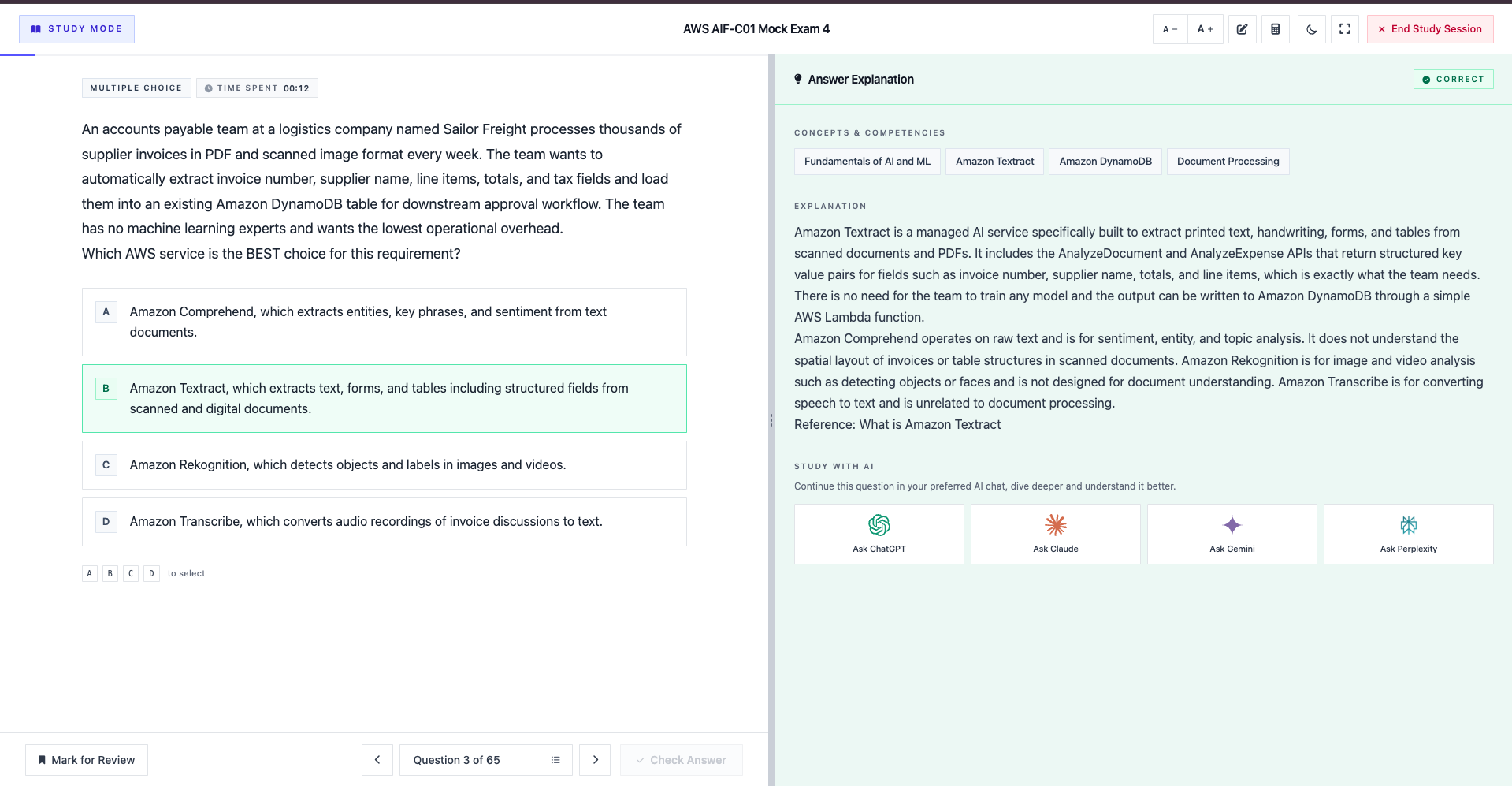Viewport: 1512px width, 786px height.
Task: Click the Document Processing concept tag
Action: [1228, 162]
